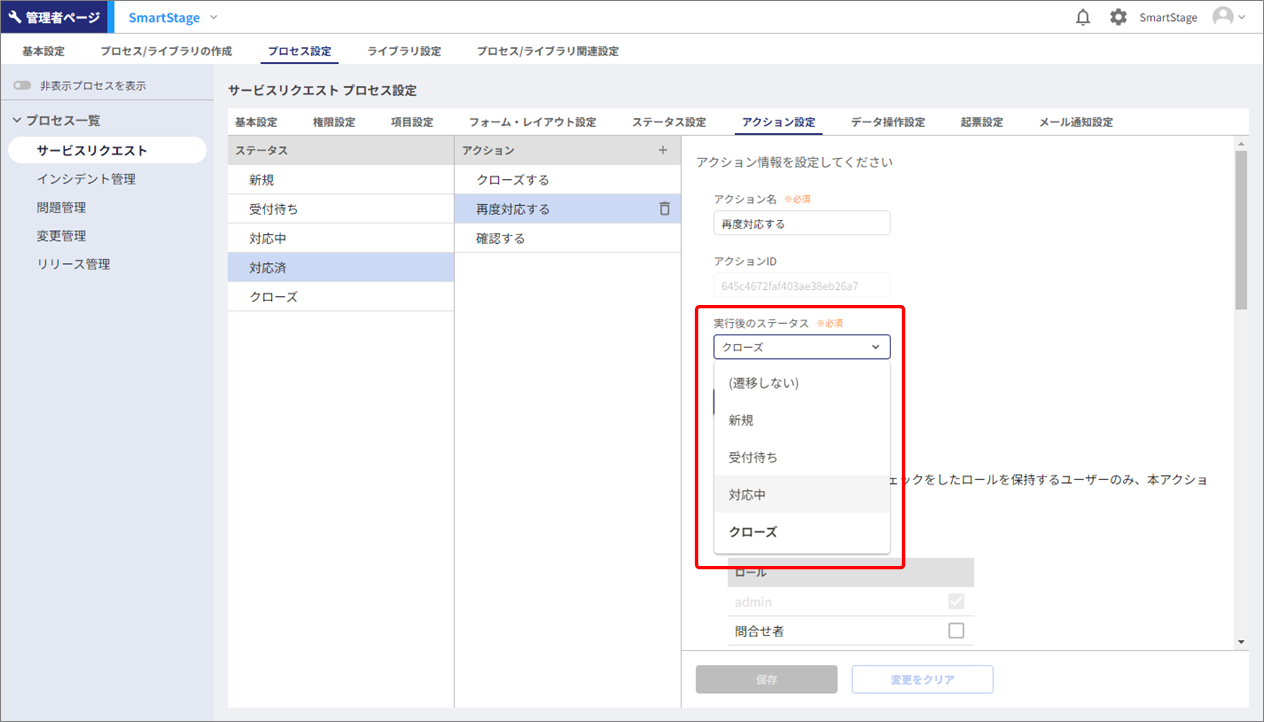Check the 問合せ者 role checkbox
The height and width of the screenshot is (722, 1264).
point(956,631)
